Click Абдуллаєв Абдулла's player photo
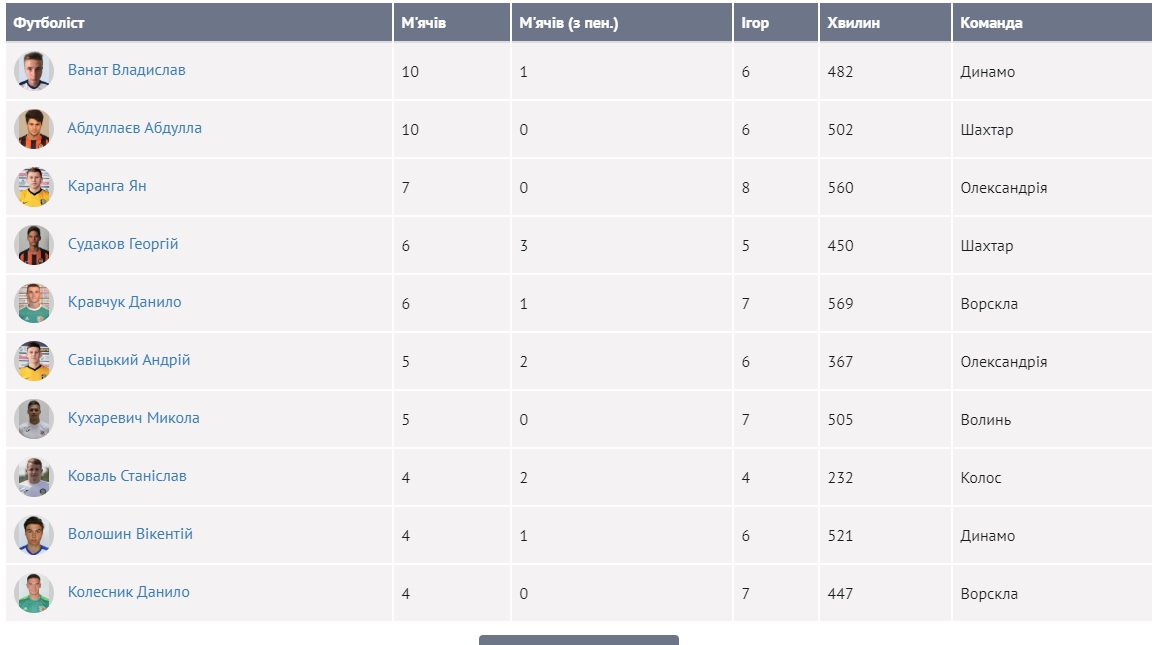The width and height of the screenshot is (1161, 645). point(34,129)
